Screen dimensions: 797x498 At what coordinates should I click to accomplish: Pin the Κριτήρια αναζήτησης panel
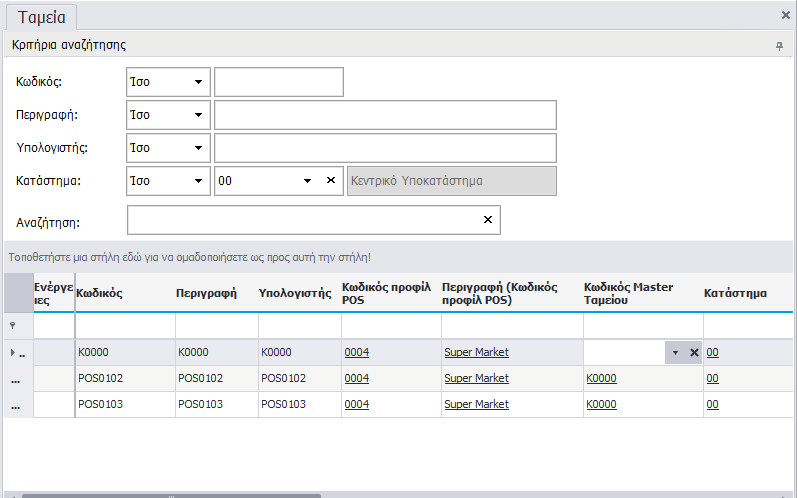pyautogui.click(x=779, y=46)
